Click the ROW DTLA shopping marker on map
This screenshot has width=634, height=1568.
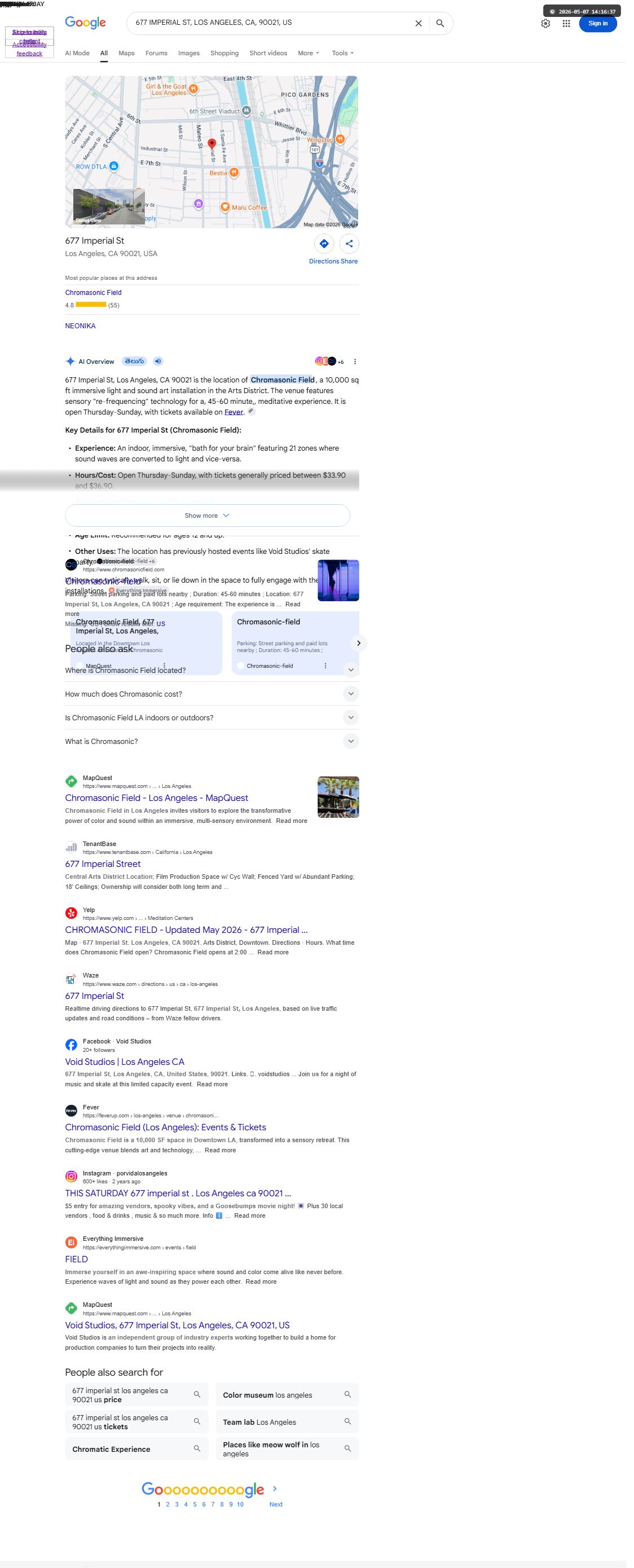(114, 166)
